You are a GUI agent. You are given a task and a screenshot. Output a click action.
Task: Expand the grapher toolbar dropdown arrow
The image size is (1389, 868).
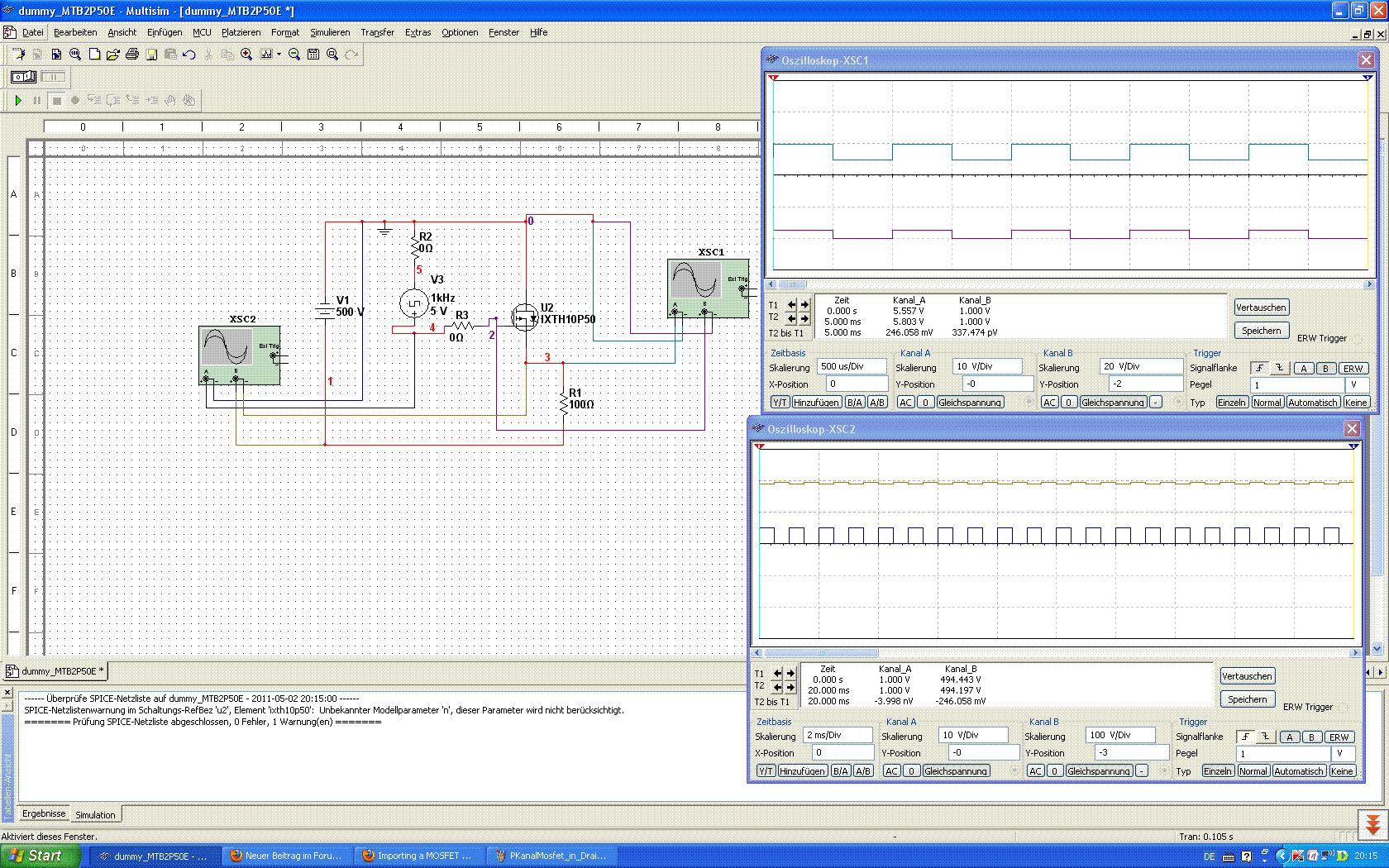click(x=279, y=55)
